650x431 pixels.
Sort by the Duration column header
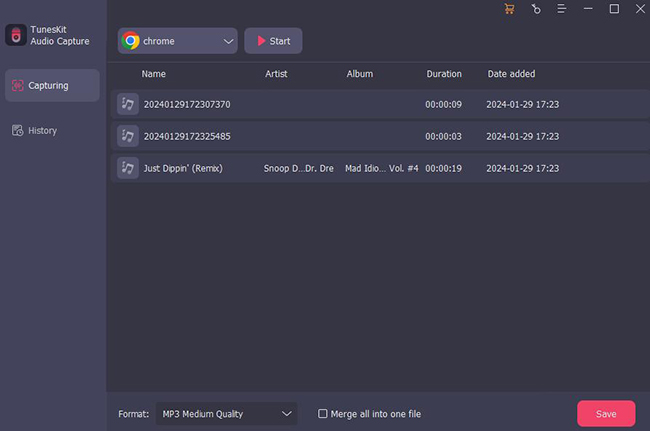point(444,74)
